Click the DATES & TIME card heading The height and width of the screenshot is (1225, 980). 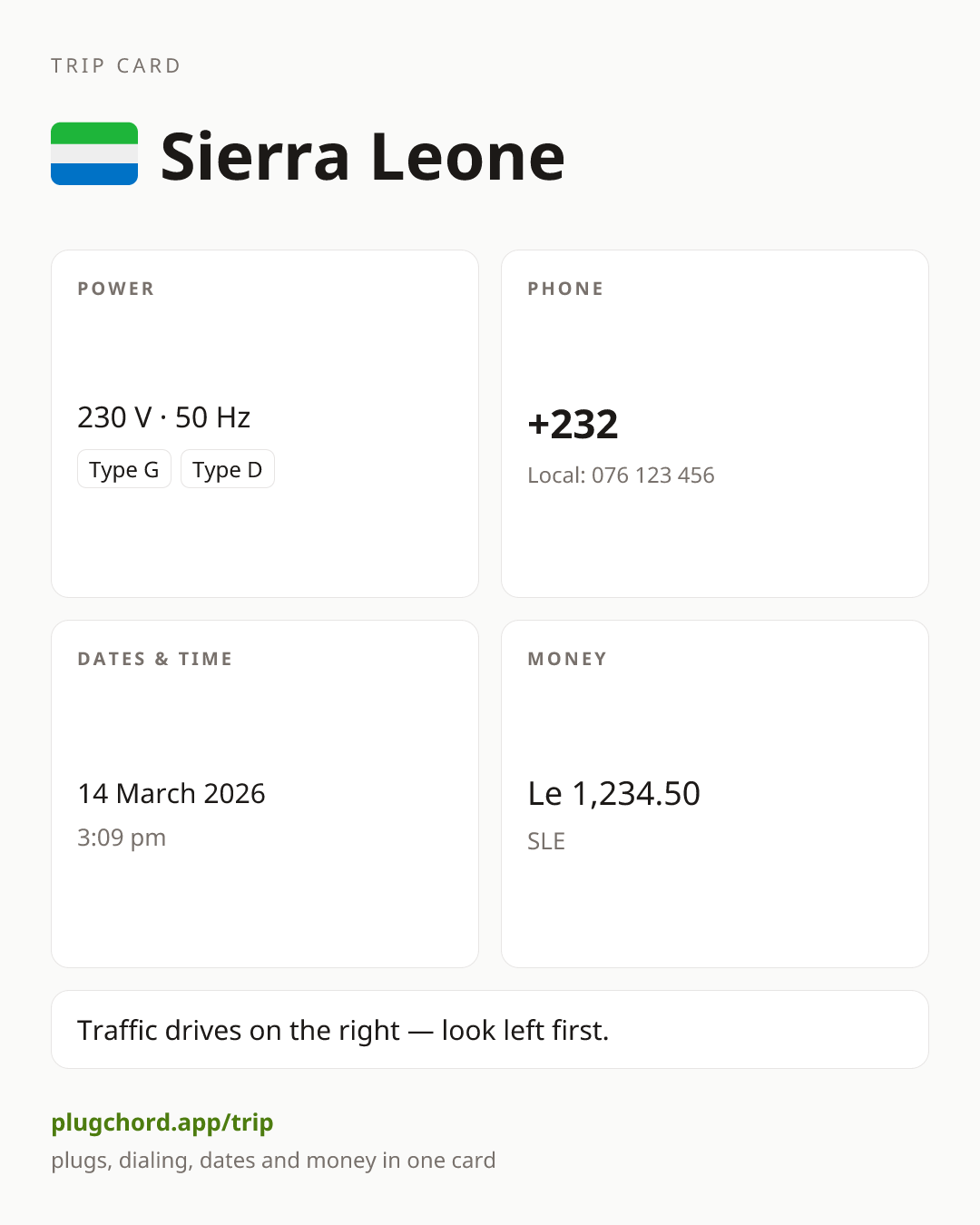[x=155, y=659]
